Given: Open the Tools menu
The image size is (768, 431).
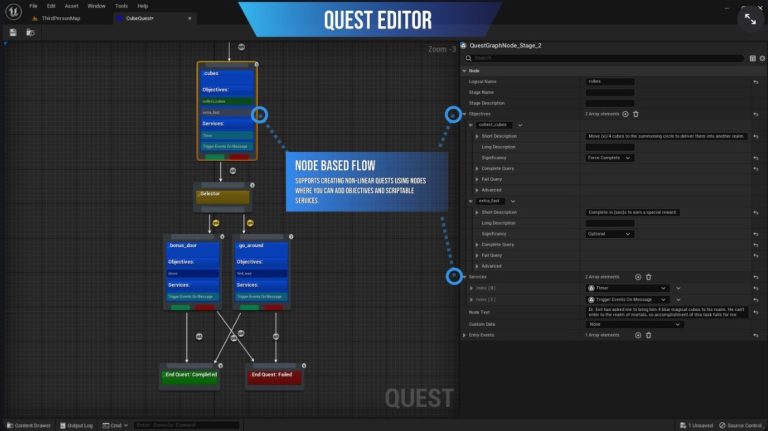Looking at the screenshot, I should tap(121, 6).
